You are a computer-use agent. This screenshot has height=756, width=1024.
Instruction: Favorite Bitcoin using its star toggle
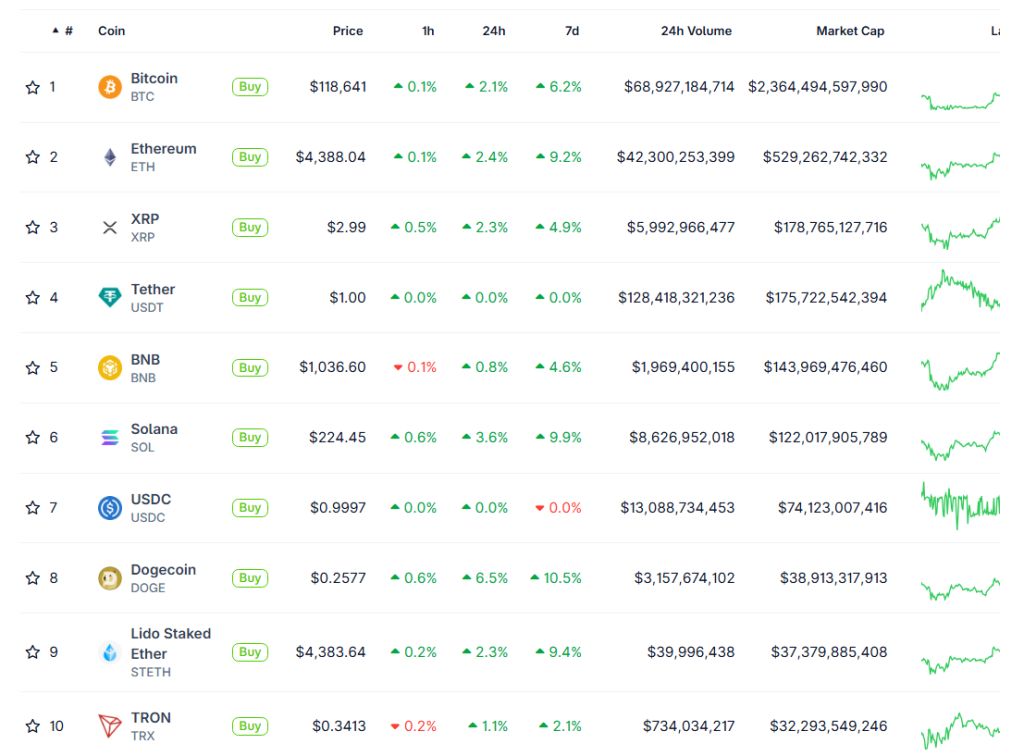[33, 86]
